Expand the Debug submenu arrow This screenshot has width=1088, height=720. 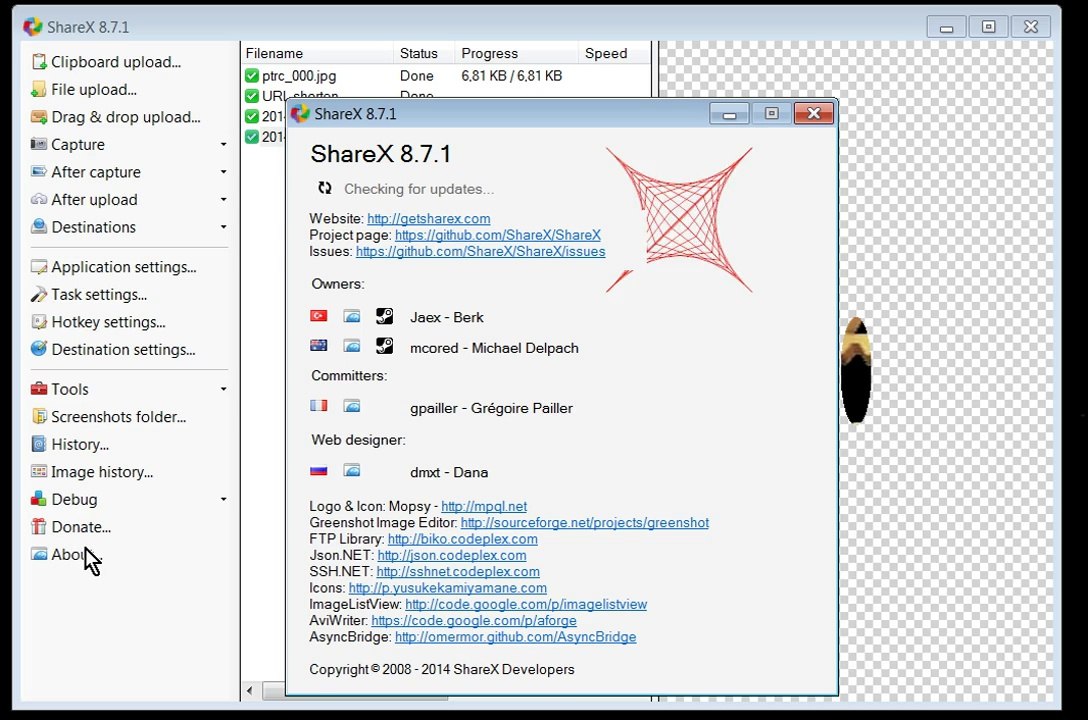point(223,499)
